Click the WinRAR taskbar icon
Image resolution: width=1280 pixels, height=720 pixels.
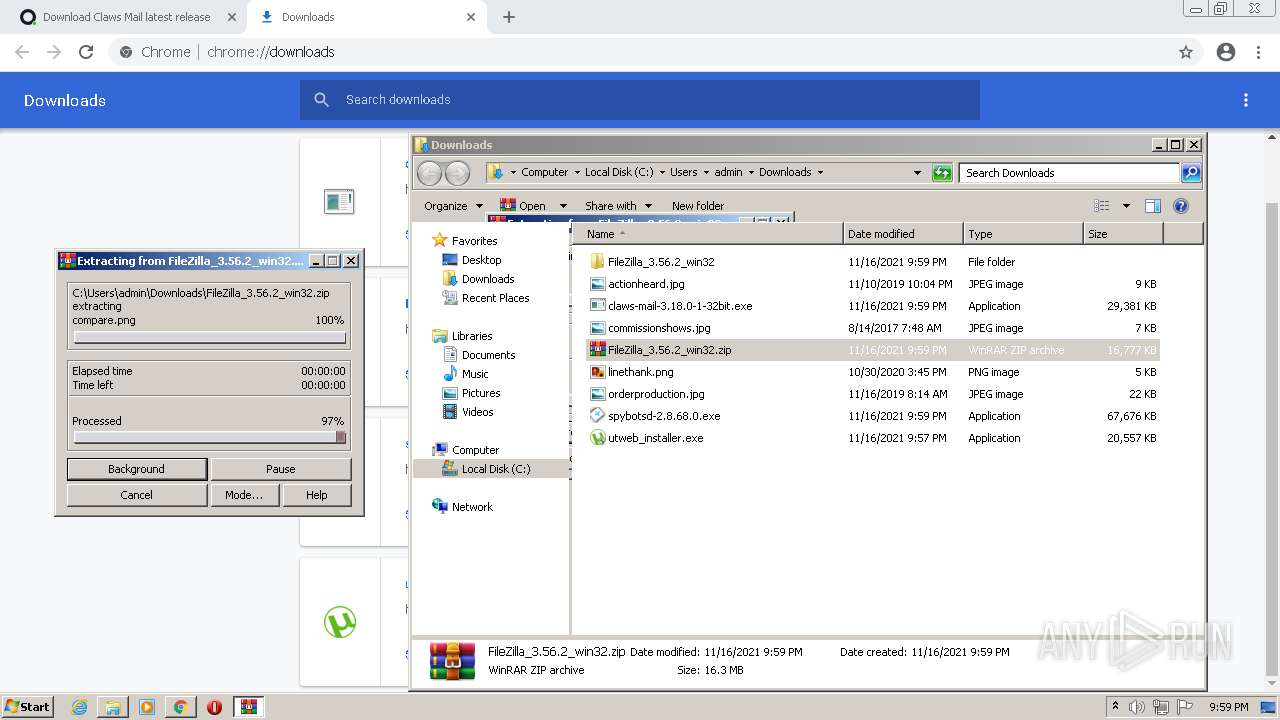click(249, 707)
